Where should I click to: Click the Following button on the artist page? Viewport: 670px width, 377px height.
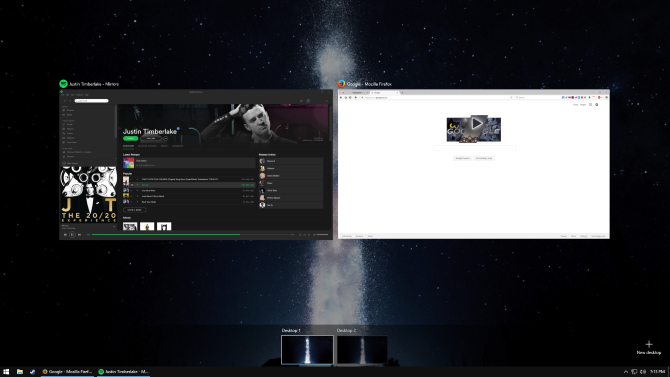tap(150, 138)
